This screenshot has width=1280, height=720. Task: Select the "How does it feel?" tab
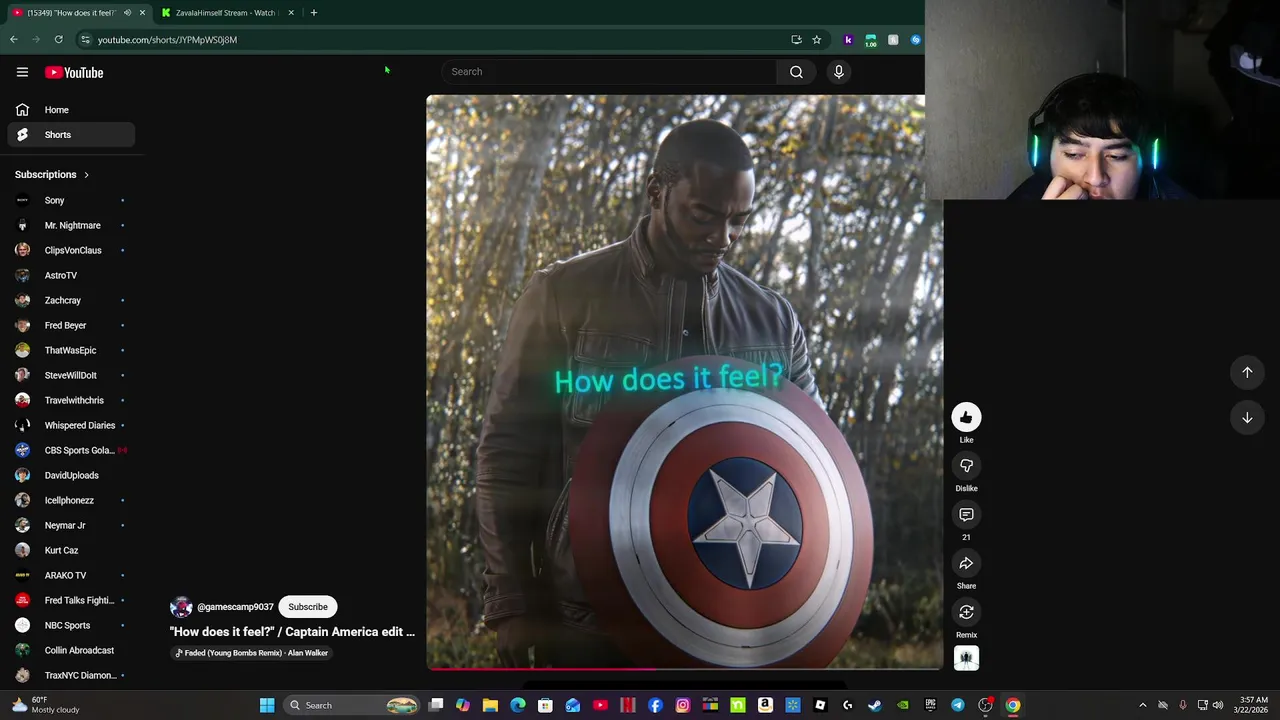coord(70,13)
